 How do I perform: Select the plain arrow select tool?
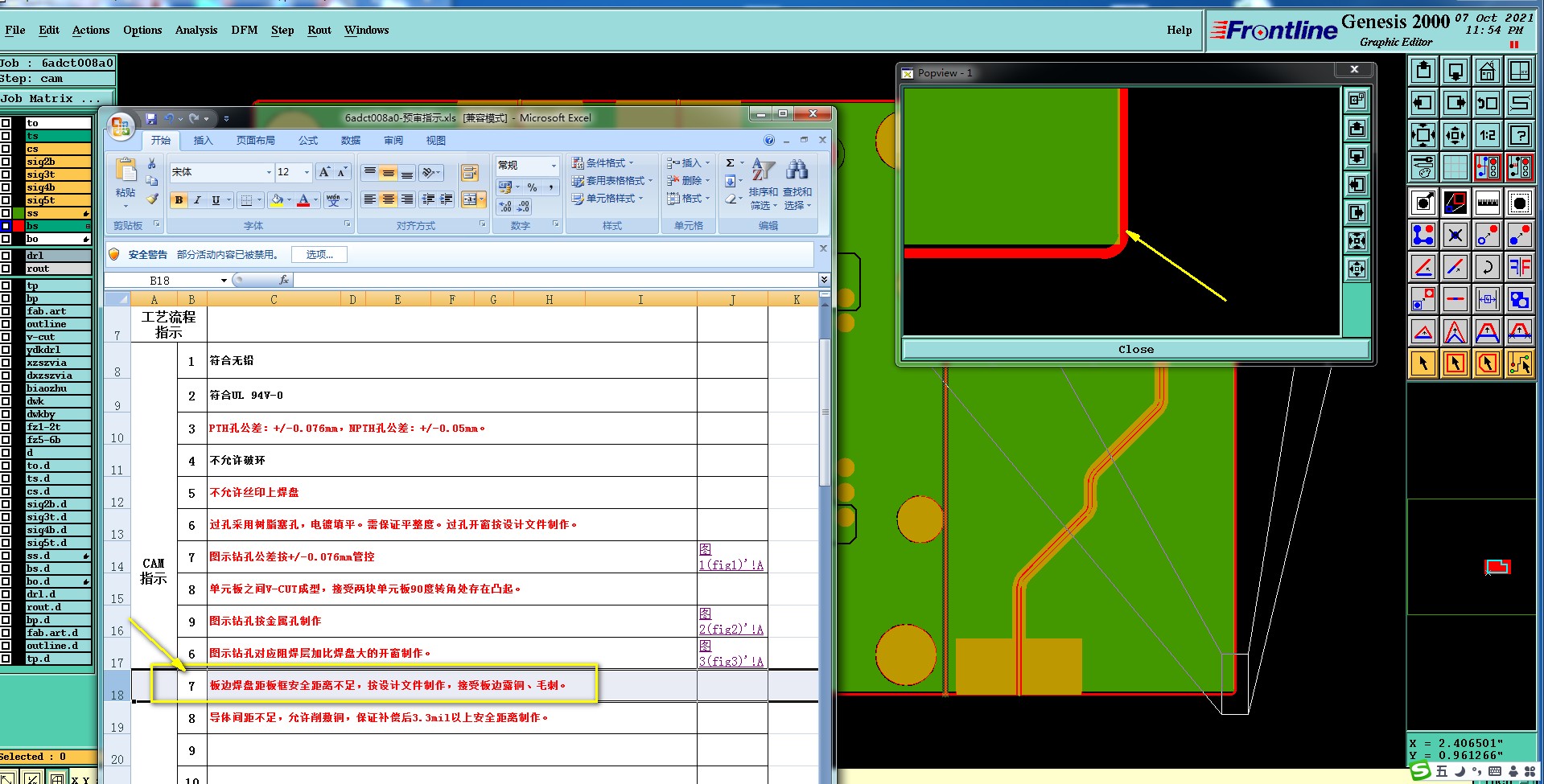pyautogui.click(x=1423, y=363)
